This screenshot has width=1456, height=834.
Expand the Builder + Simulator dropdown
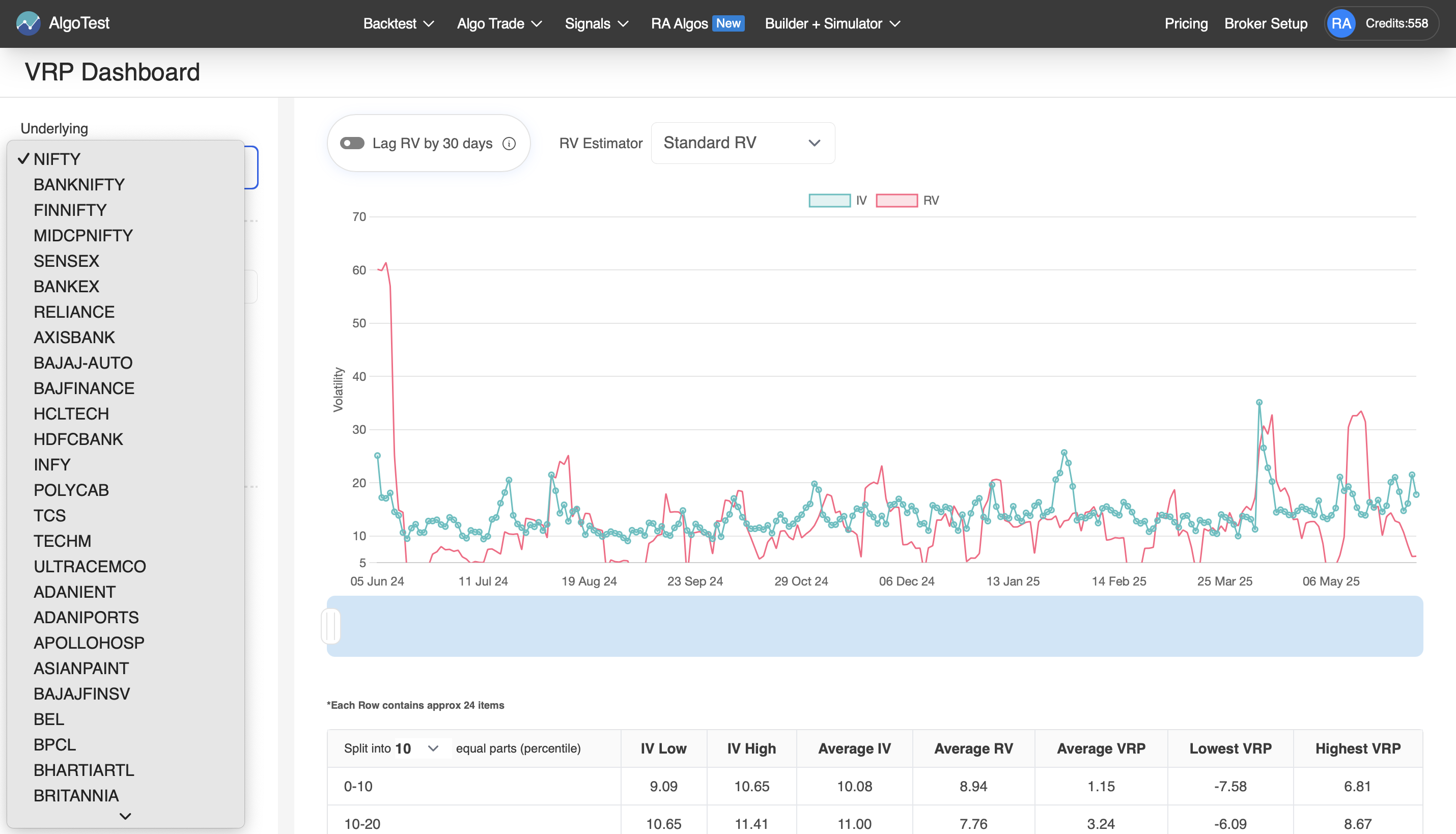pos(831,23)
